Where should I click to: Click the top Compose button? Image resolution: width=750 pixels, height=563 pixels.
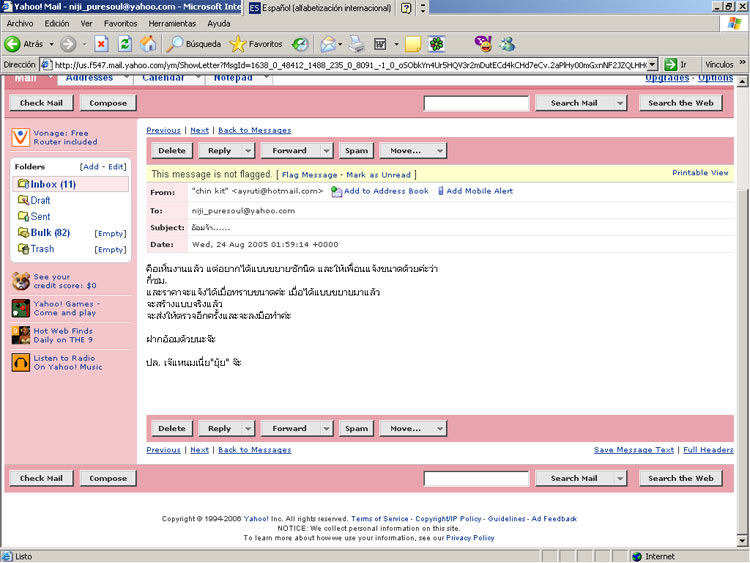[108, 103]
